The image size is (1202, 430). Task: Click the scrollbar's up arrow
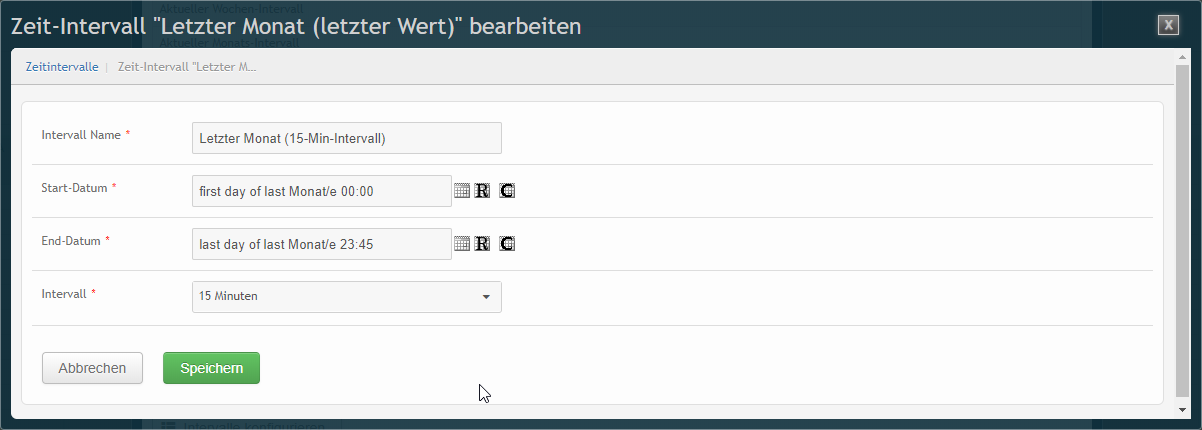pyautogui.click(x=1182, y=56)
